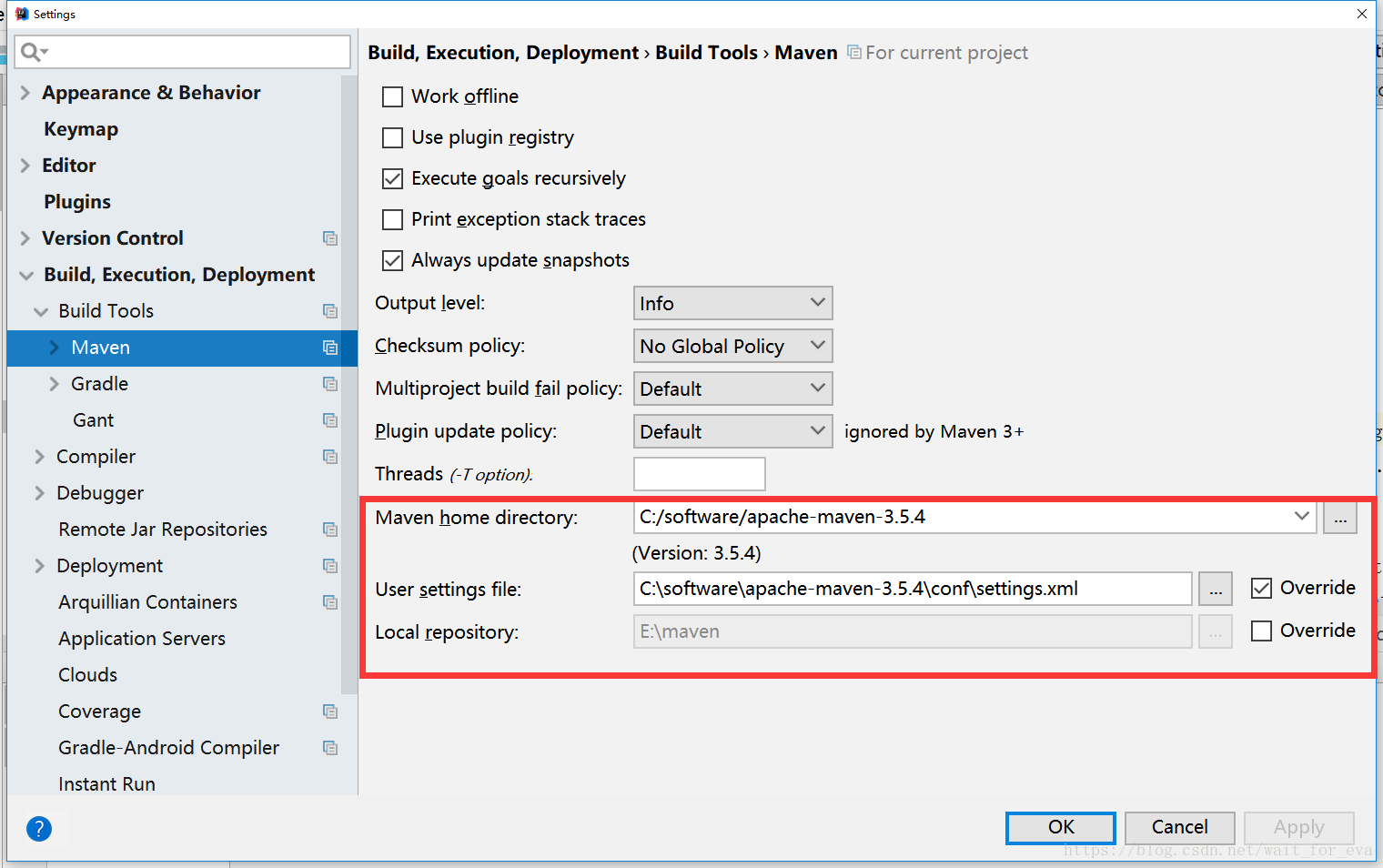This screenshot has height=868, width=1383.
Task: Click the User settings file path field
Action: 913,589
